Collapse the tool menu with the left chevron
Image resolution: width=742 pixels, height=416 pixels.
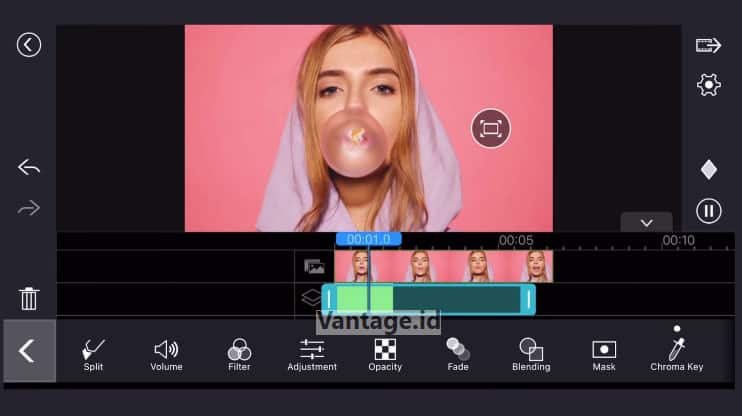coord(29,351)
